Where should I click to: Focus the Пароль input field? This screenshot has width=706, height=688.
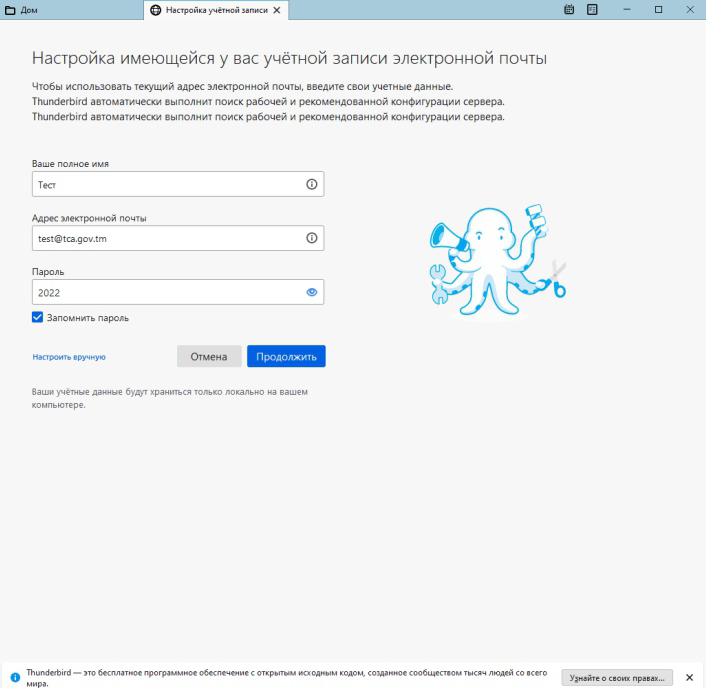[178, 292]
